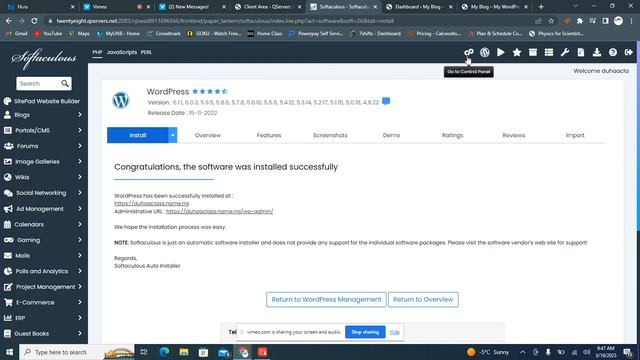Switch to Client Area browser tab
Screen dimensions: 640x360
268,7
